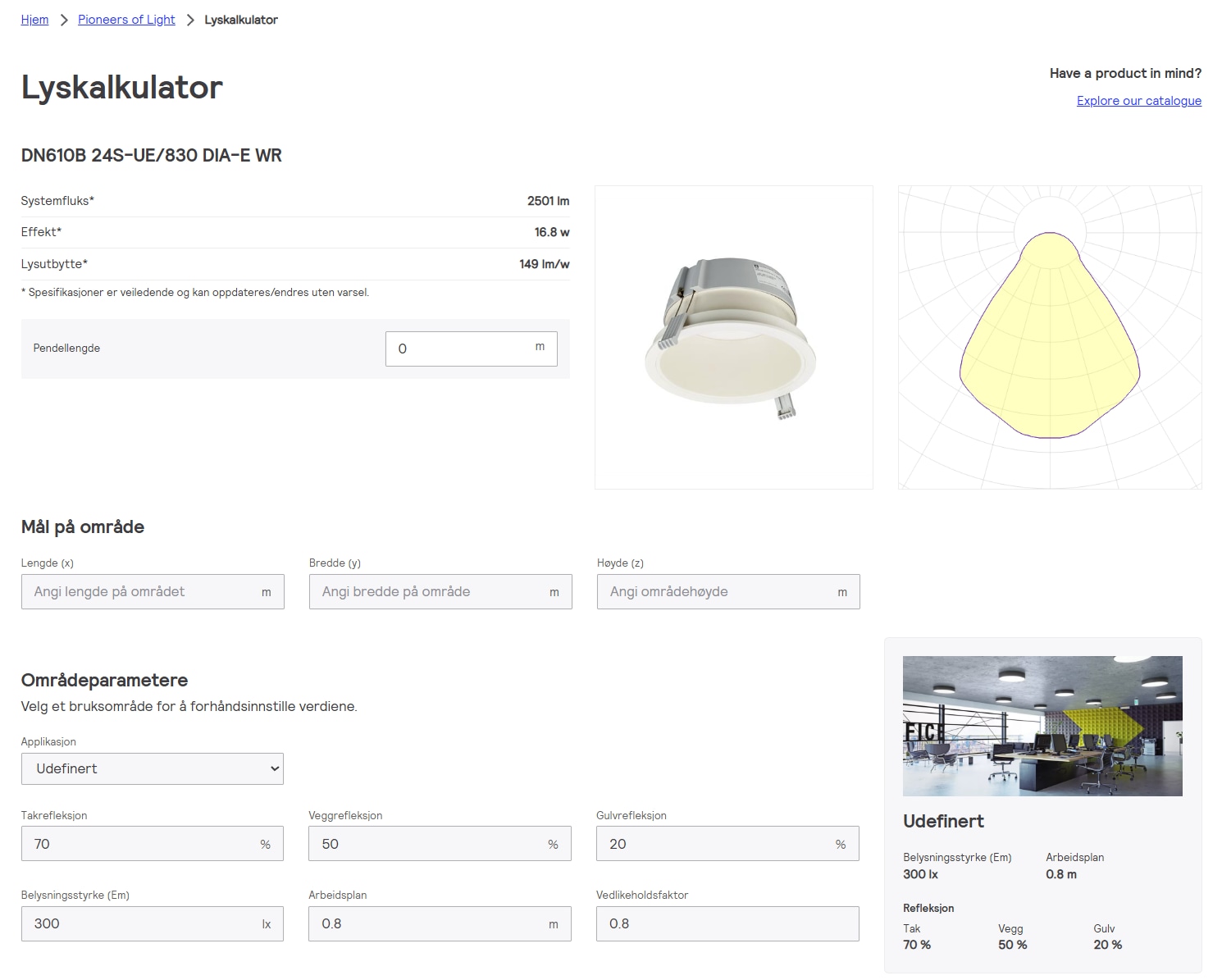Click the Pendellengde input field
Screen dimensions: 1222x980
(459, 349)
